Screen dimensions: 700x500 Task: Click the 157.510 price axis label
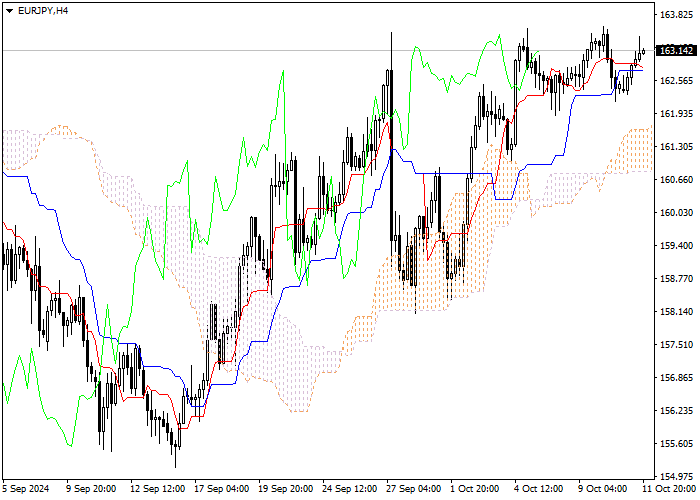click(676, 345)
